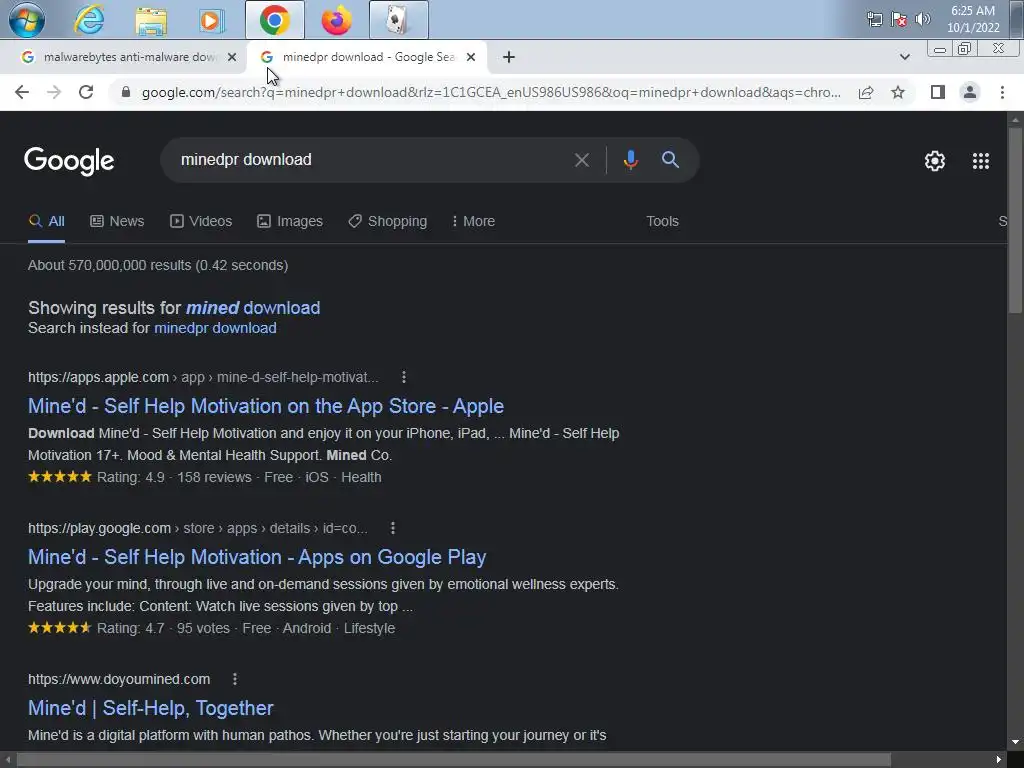1024x768 pixels.
Task: Open the Google apps grid
Action: pos(980,161)
